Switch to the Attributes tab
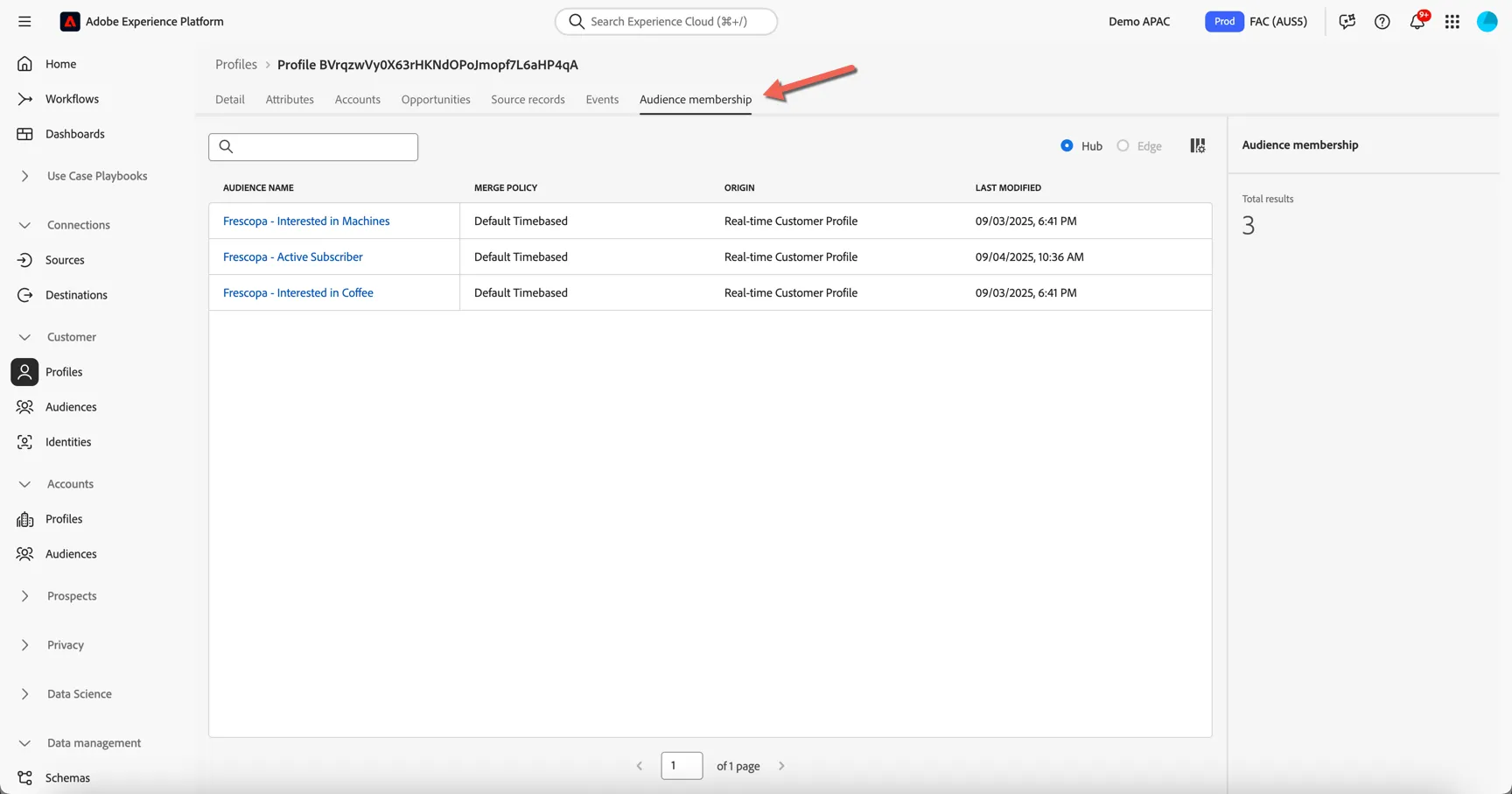1512x794 pixels. [x=290, y=100]
